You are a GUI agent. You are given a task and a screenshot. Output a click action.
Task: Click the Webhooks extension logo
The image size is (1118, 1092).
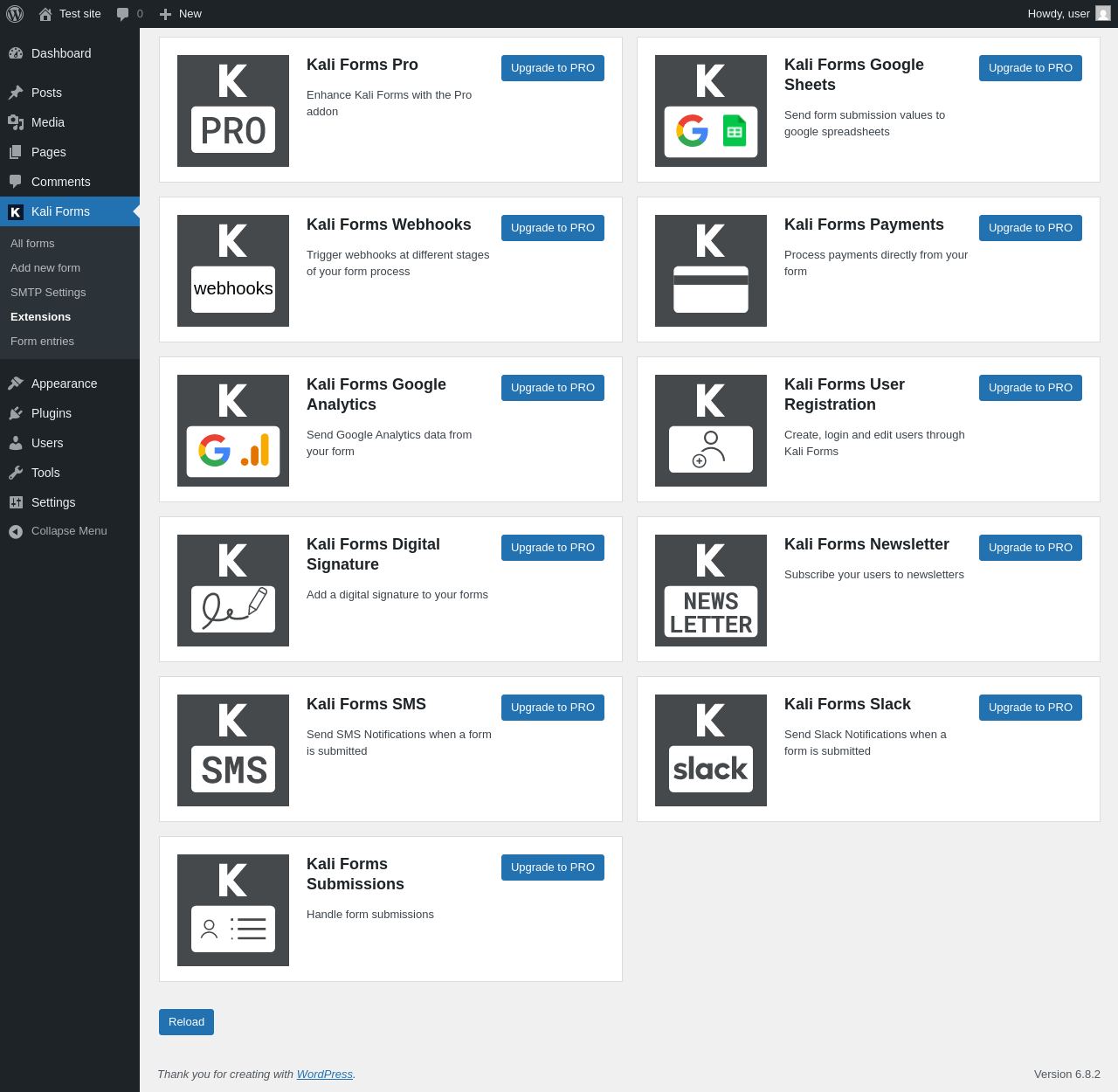point(233,271)
